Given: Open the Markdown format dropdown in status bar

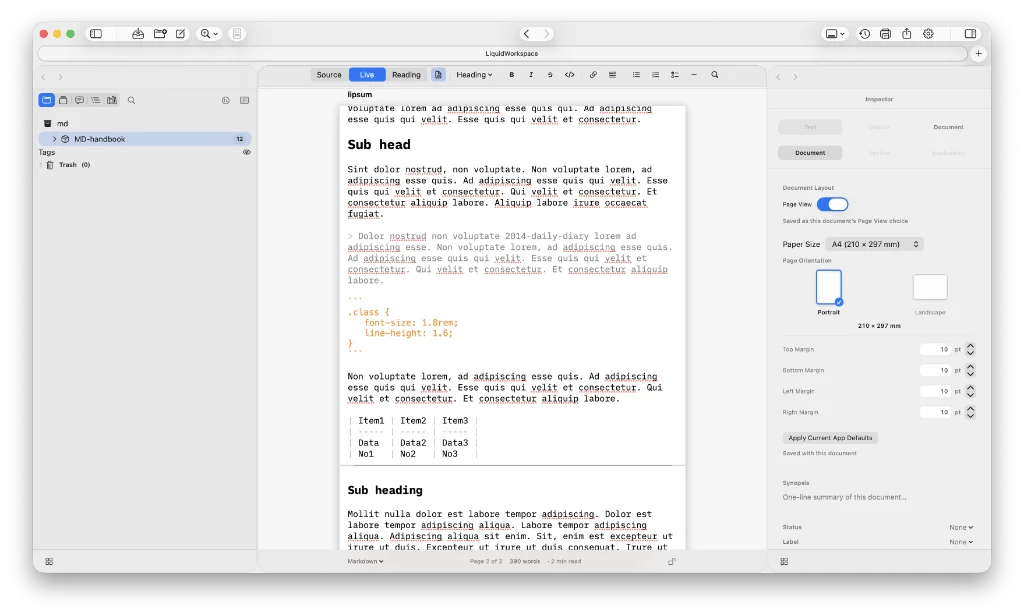Looking at the screenshot, I should click(x=365, y=561).
